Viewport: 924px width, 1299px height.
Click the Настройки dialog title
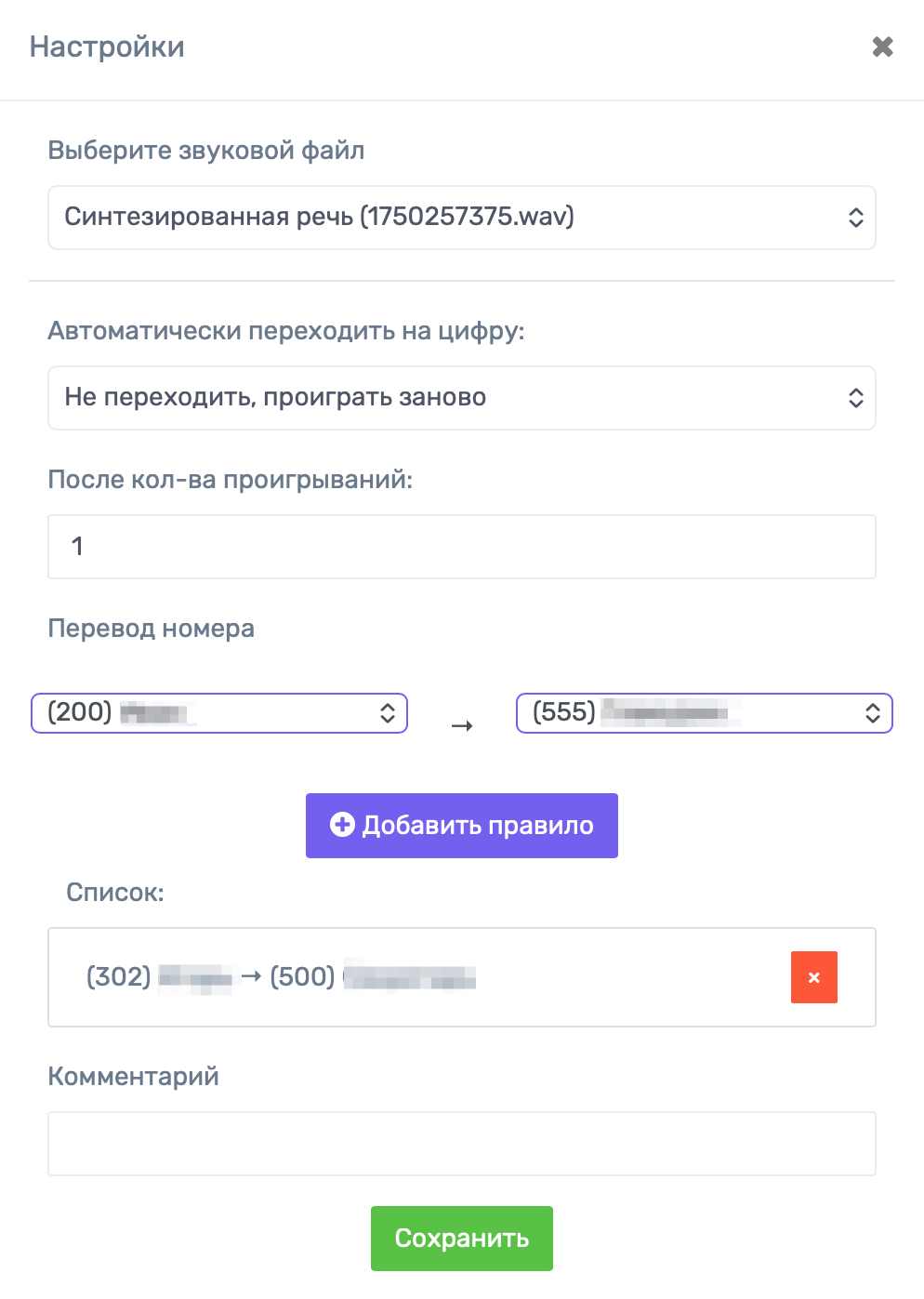pos(107,46)
